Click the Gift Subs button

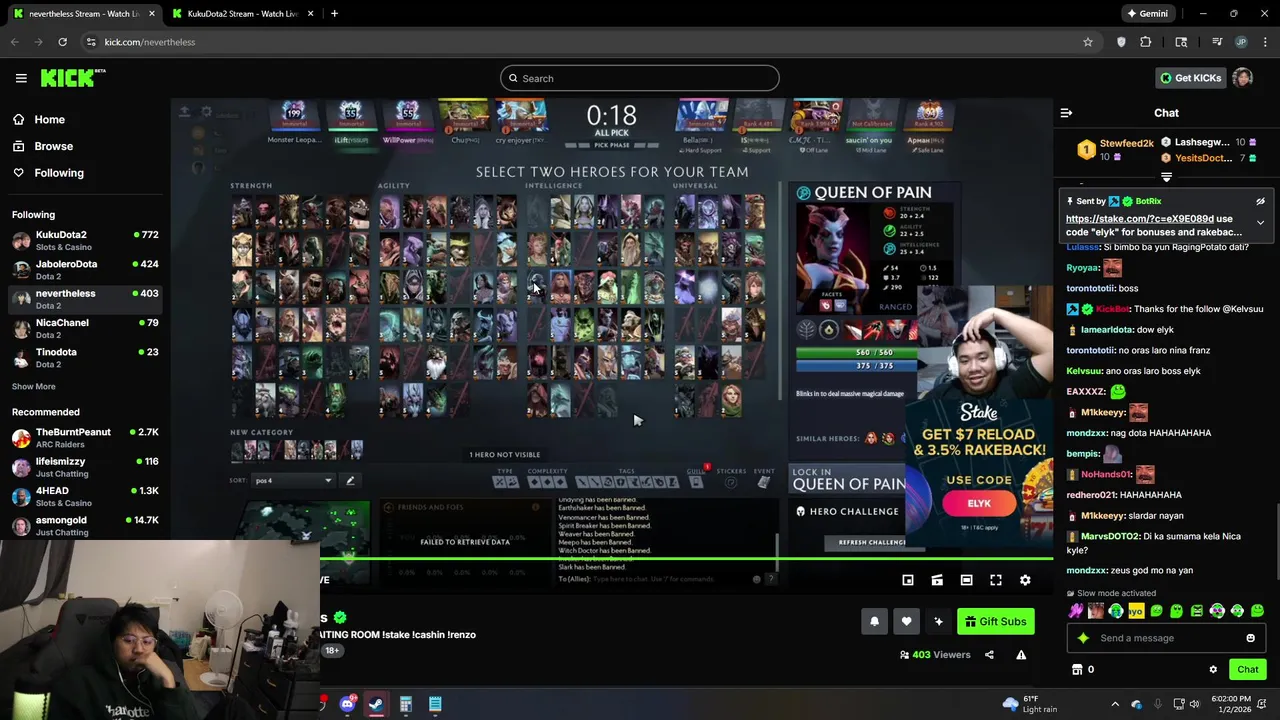(996, 622)
